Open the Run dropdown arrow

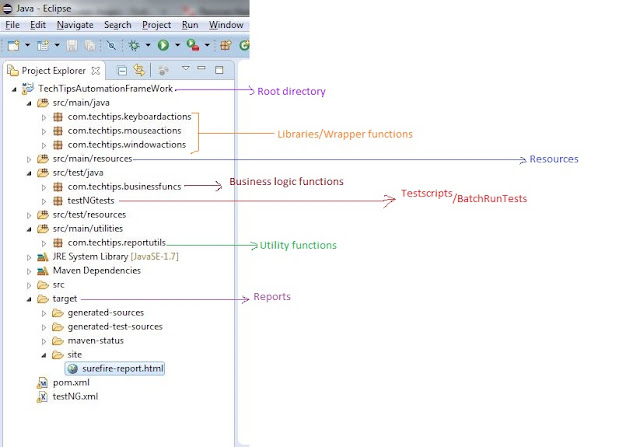[x=178, y=45]
